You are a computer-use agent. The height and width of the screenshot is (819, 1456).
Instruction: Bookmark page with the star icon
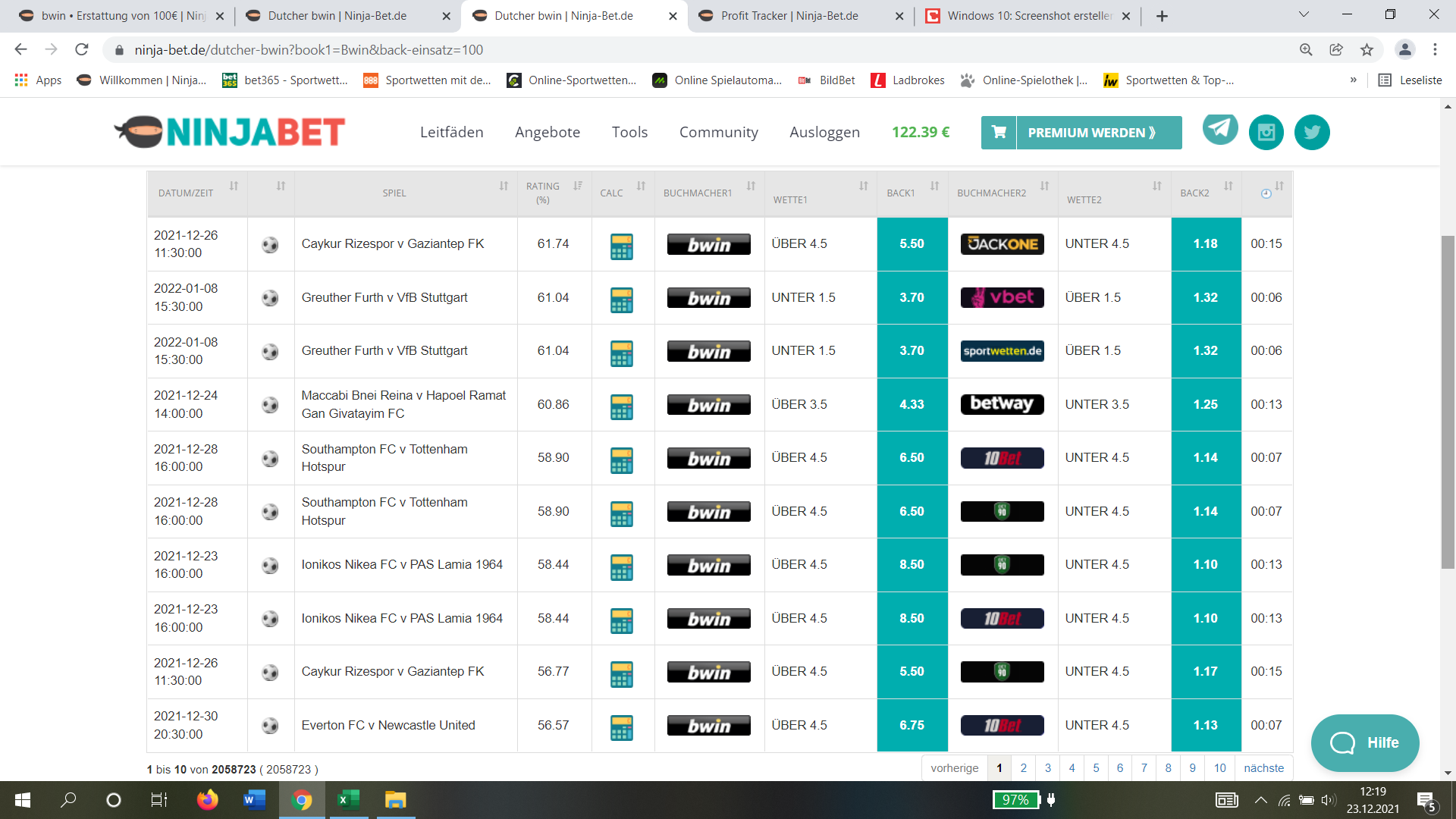click(1367, 50)
